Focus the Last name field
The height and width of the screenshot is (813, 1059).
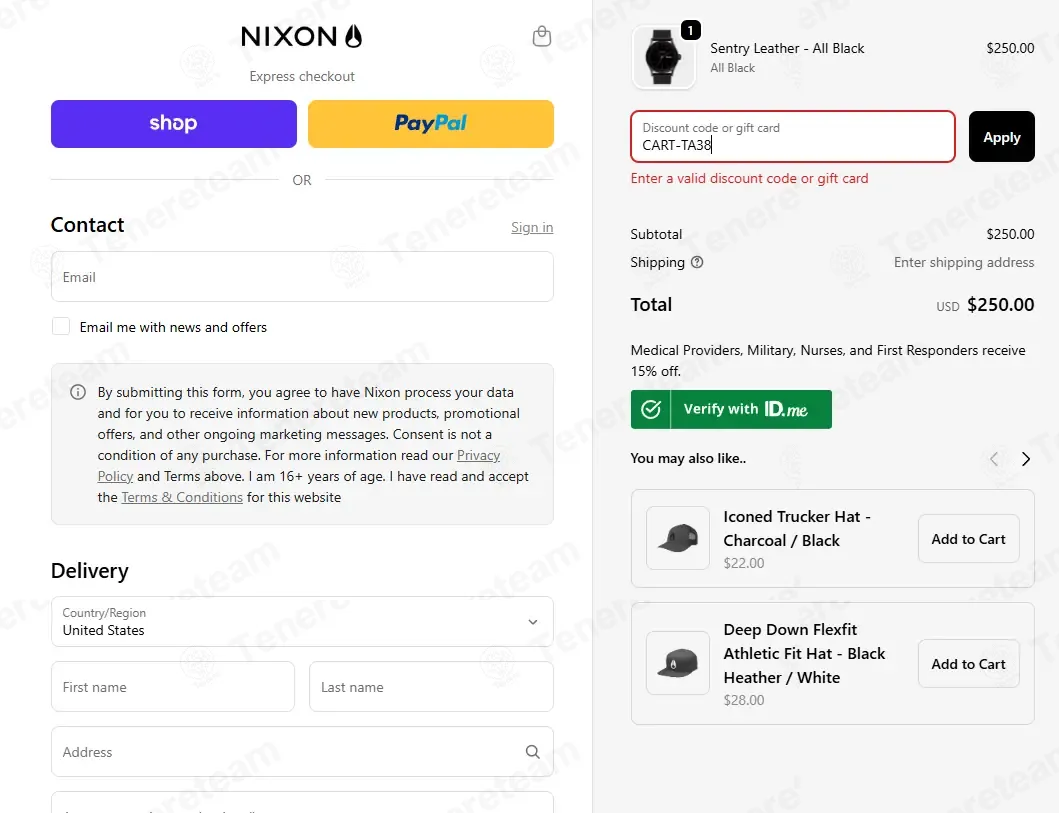pos(431,687)
